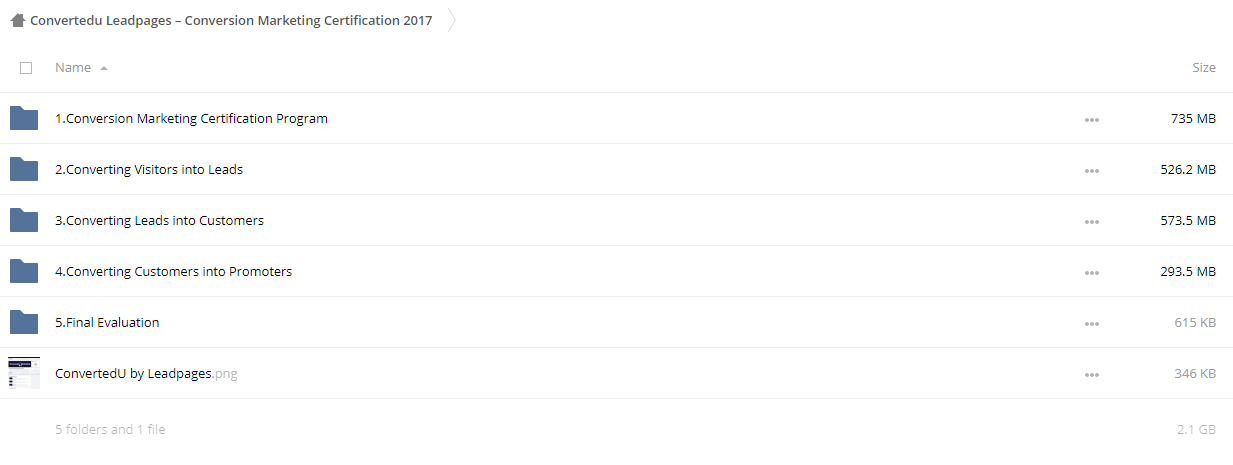Open actions menu for 5.Final Evaluation

coord(1091,324)
